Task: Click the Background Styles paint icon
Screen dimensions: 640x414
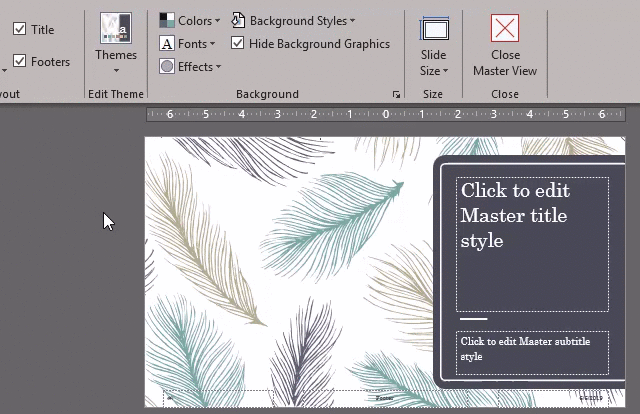Action: click(238, 21)
